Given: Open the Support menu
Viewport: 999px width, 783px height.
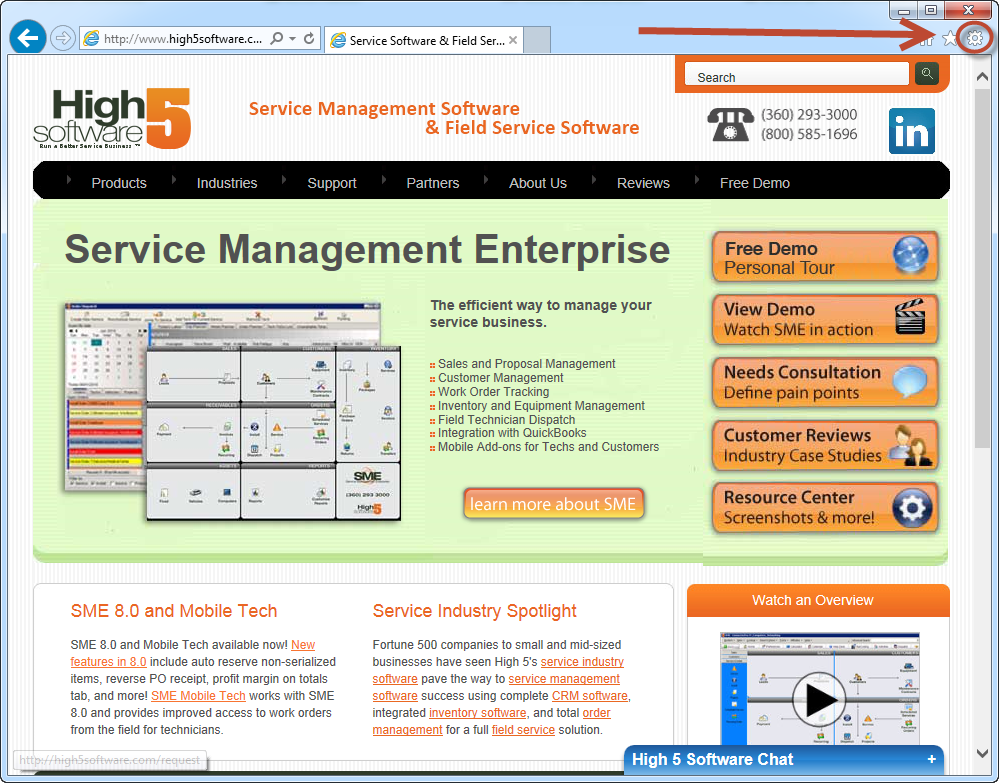Looking at the screenshot, I should click(332, 183).
